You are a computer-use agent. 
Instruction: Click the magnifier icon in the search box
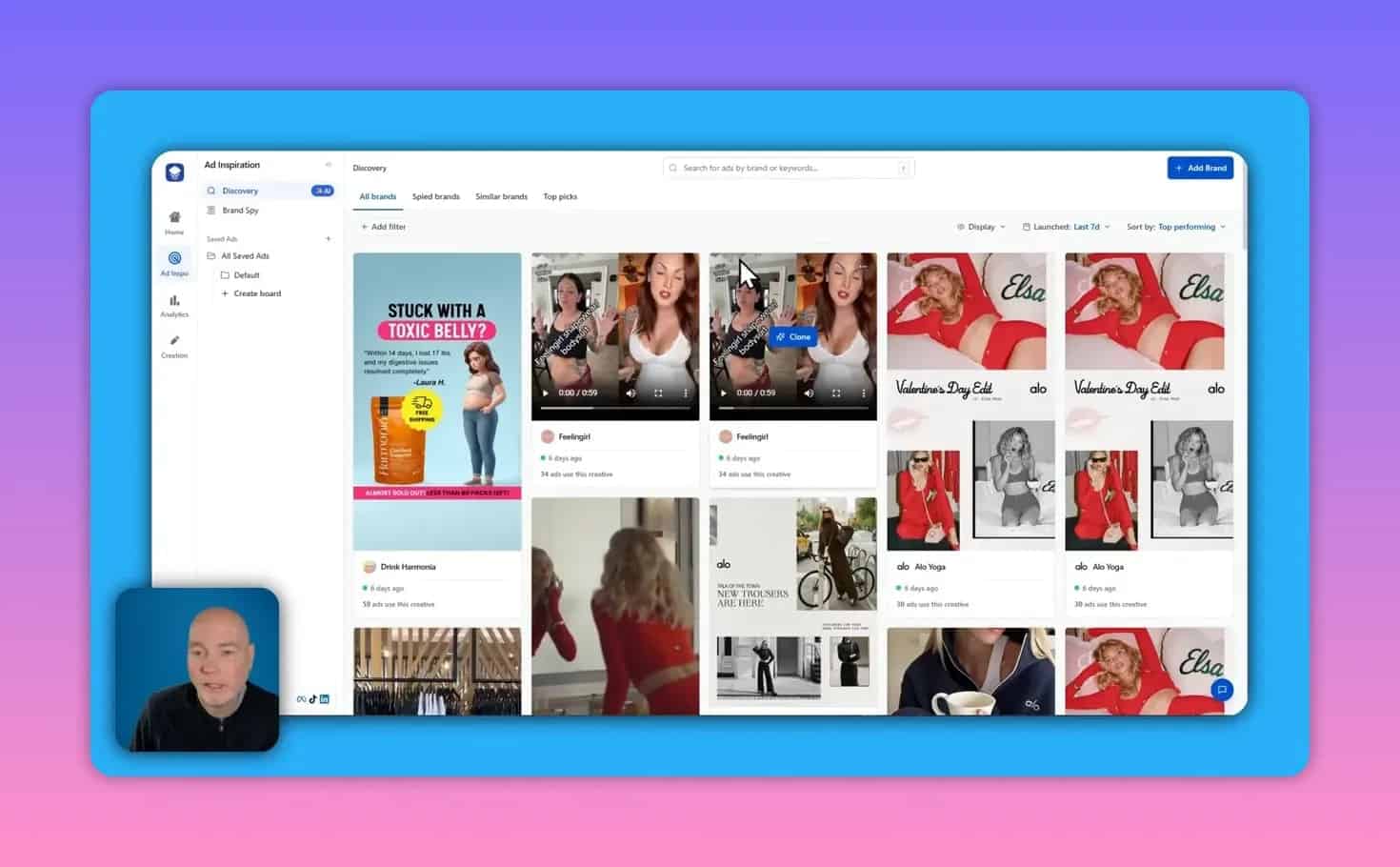[x=673, y=168]
